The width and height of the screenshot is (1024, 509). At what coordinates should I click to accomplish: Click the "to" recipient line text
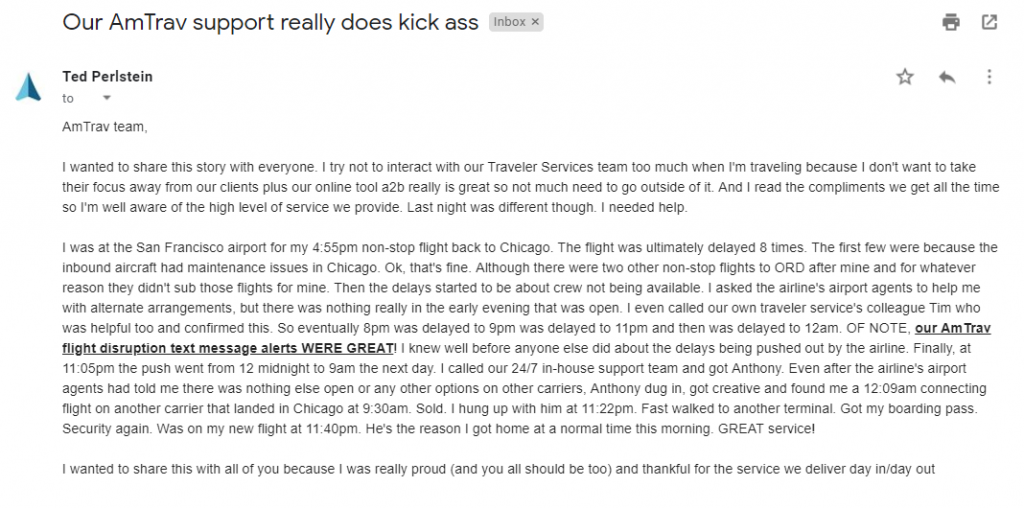tap(68, 98)
